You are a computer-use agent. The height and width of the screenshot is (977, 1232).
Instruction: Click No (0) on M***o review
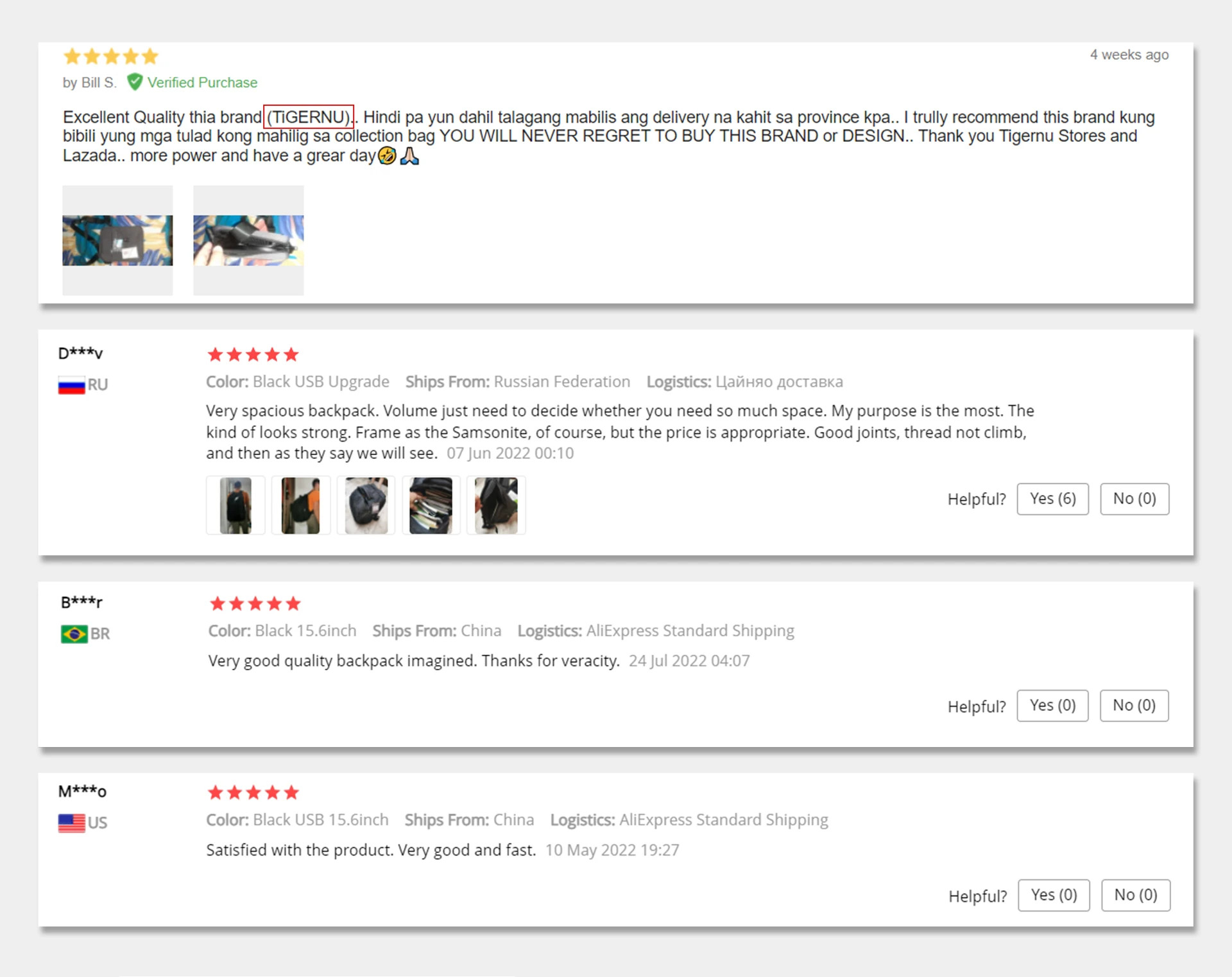(1136, 895)
